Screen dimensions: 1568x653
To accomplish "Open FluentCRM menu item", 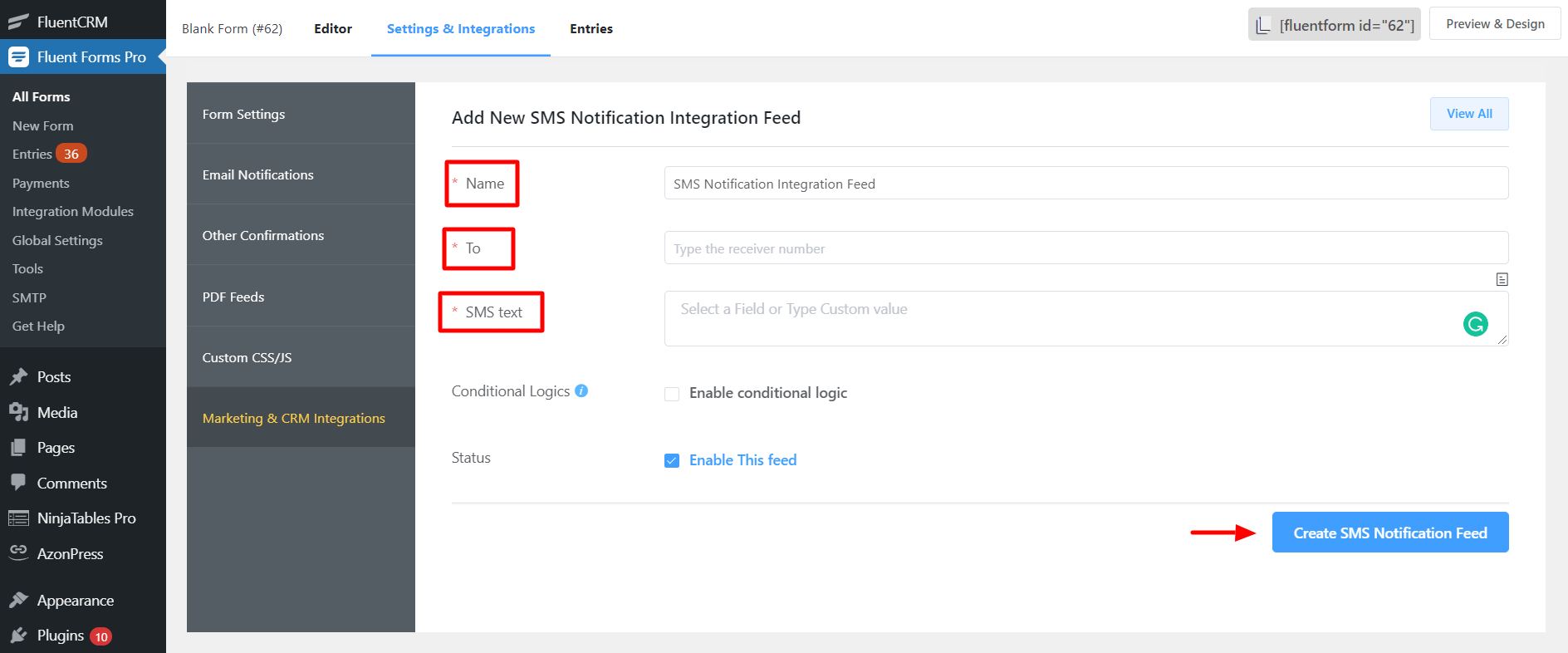I will pos(83,22).
